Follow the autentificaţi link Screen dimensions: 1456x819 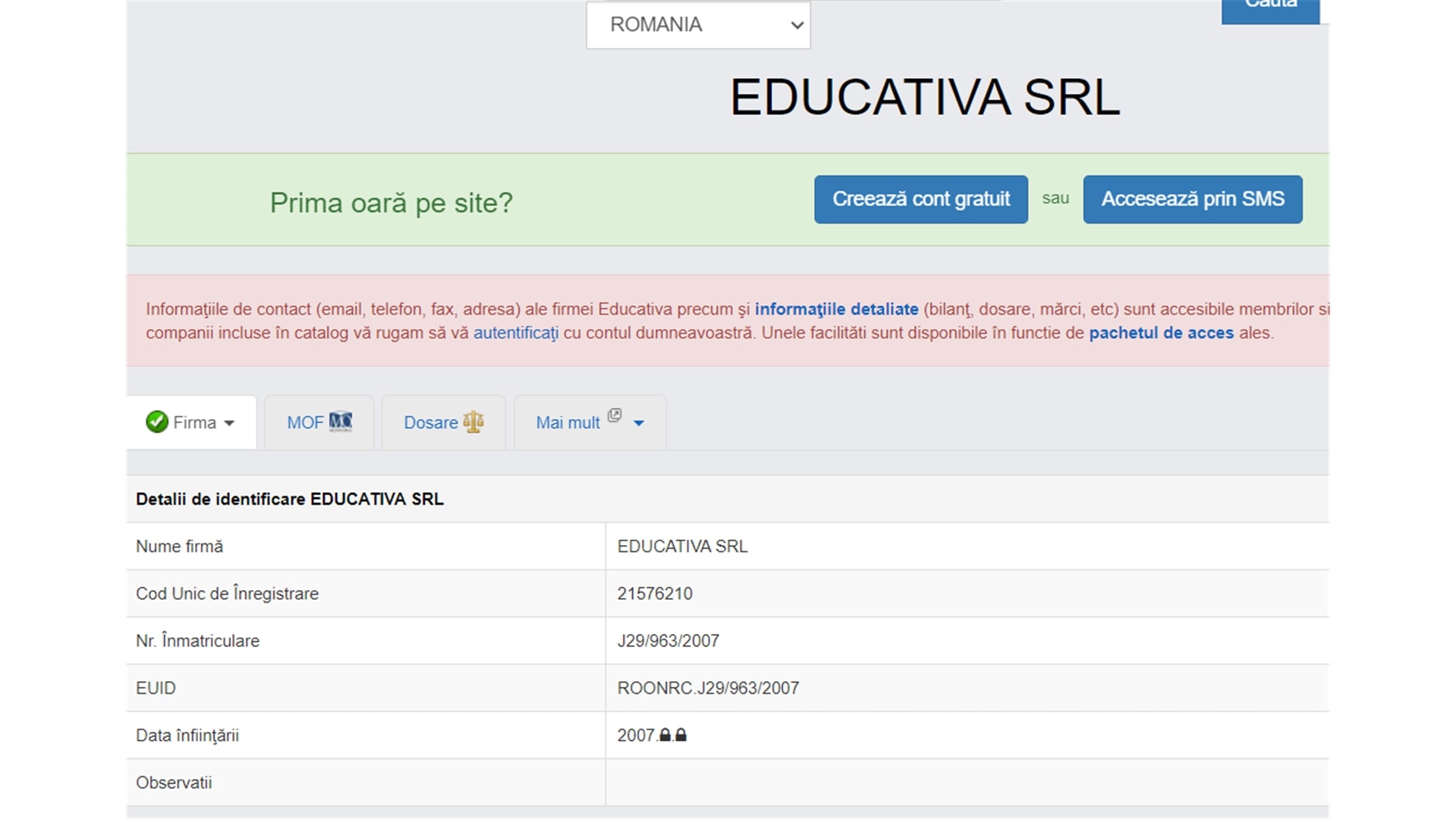516,333
